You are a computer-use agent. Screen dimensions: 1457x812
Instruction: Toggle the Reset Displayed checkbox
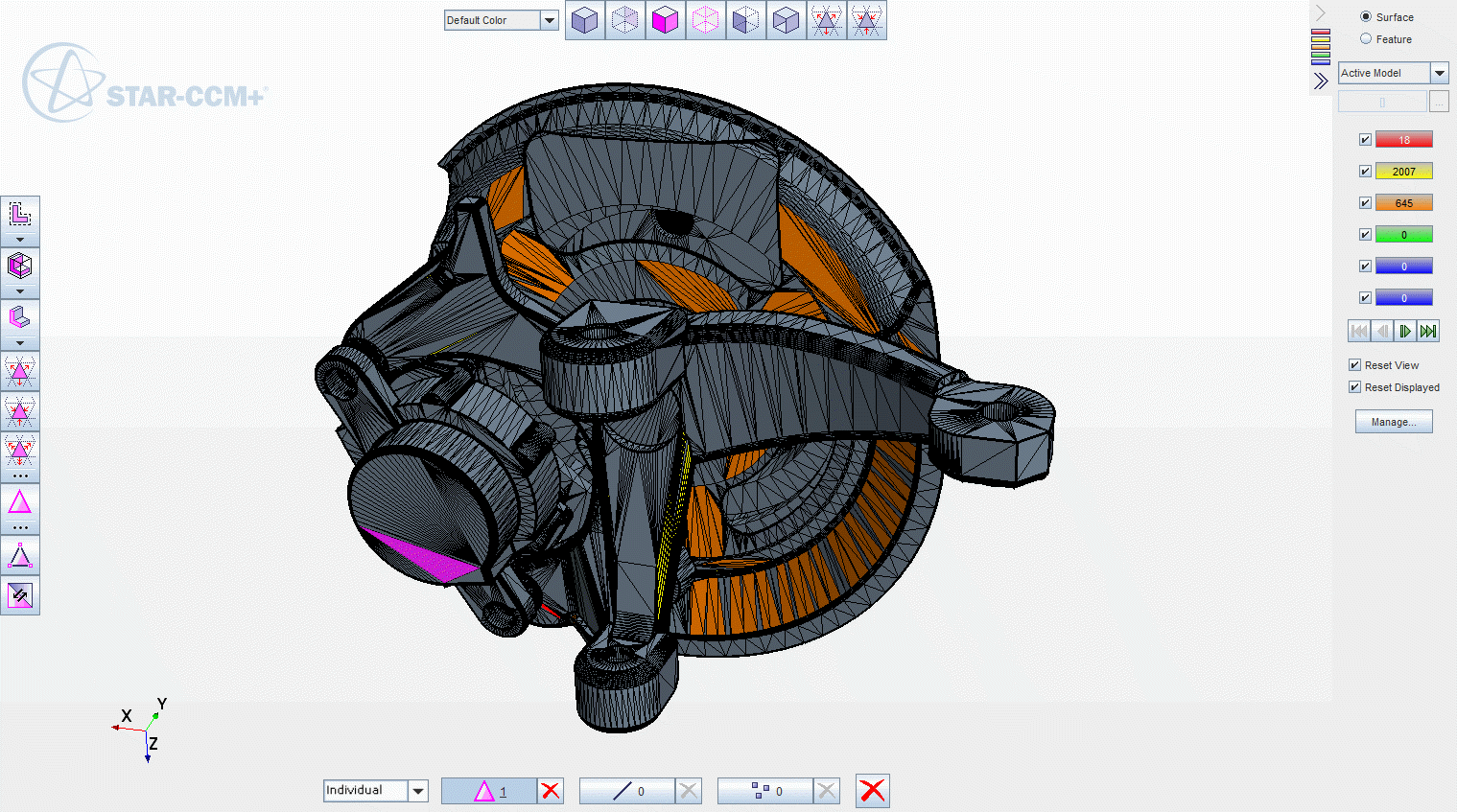point(1354,387)
